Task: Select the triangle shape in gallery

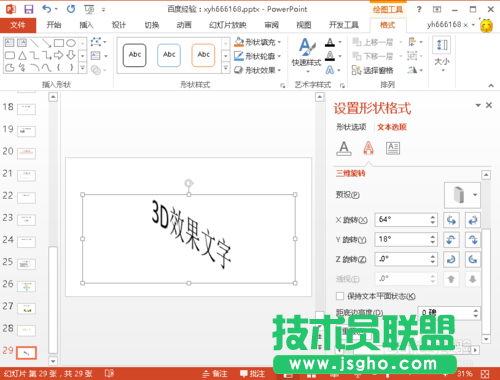Action: (x=22, y=55)
